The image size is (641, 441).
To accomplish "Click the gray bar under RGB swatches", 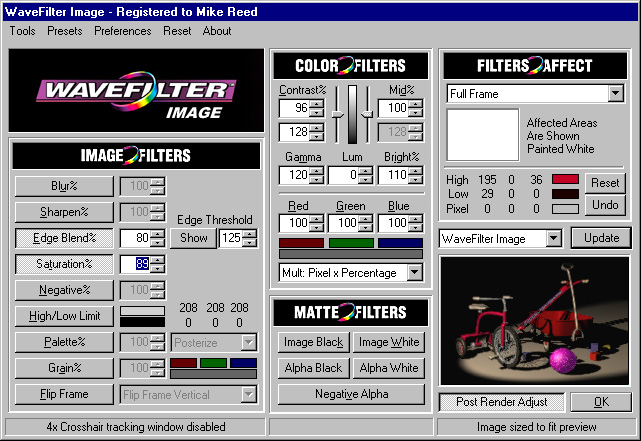I will pos(351,254).
